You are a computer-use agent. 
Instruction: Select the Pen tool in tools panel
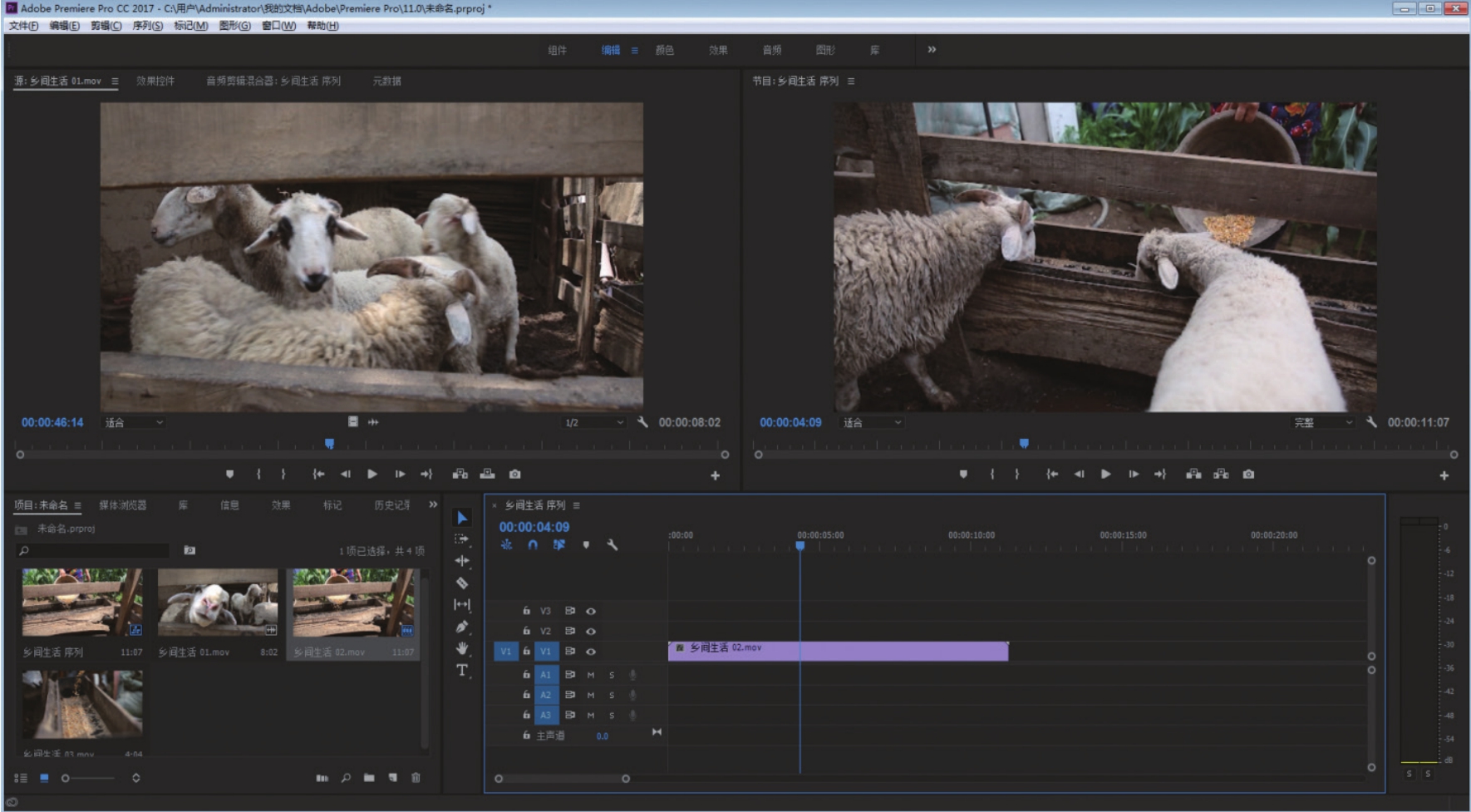462,627
